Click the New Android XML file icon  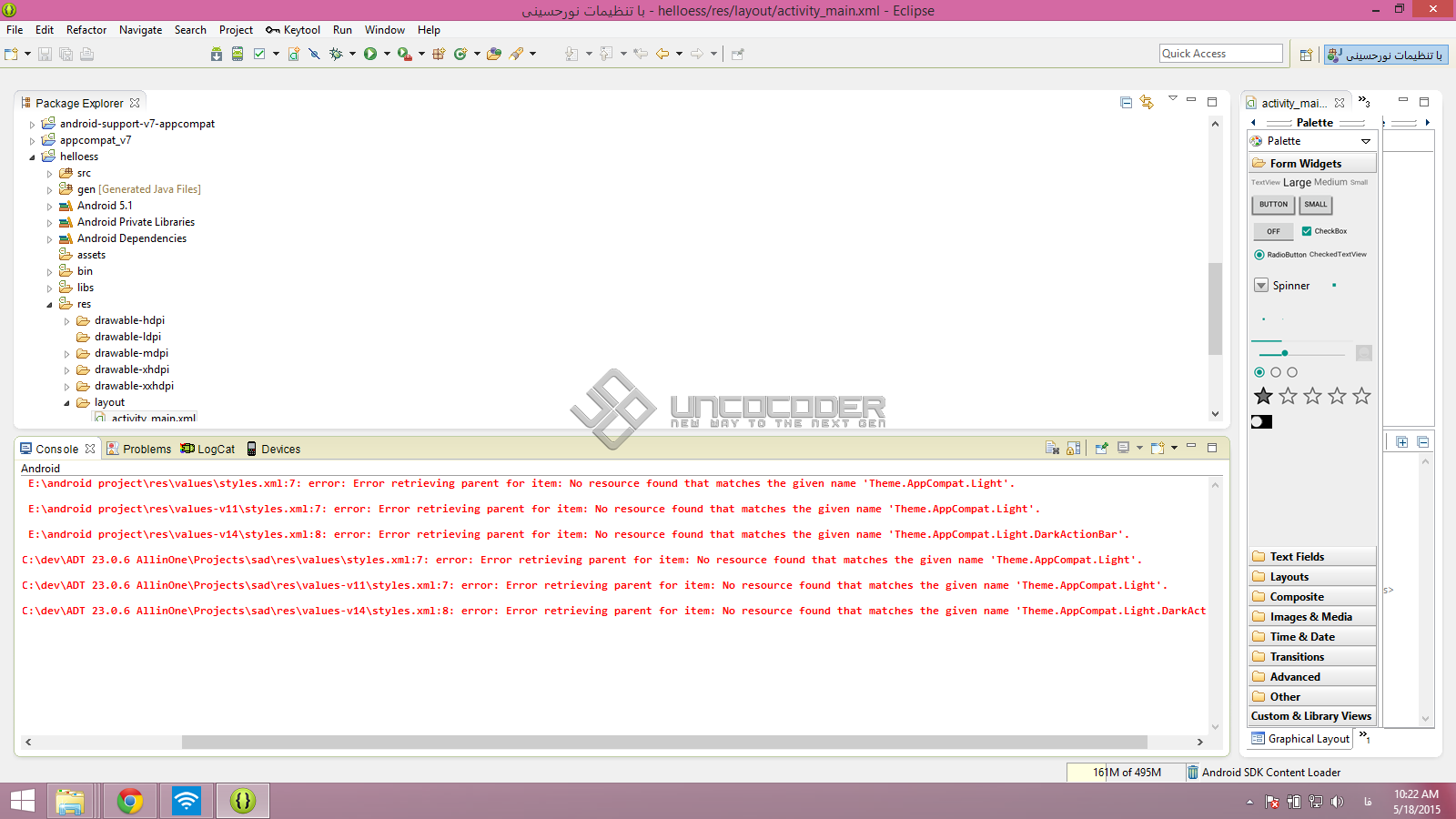(294, 55)
